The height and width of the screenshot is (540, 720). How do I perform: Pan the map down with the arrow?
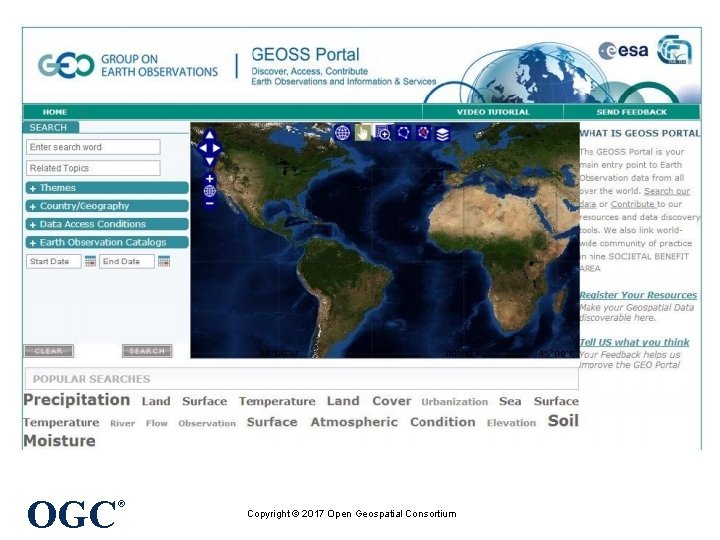click(x=209, y=161)
